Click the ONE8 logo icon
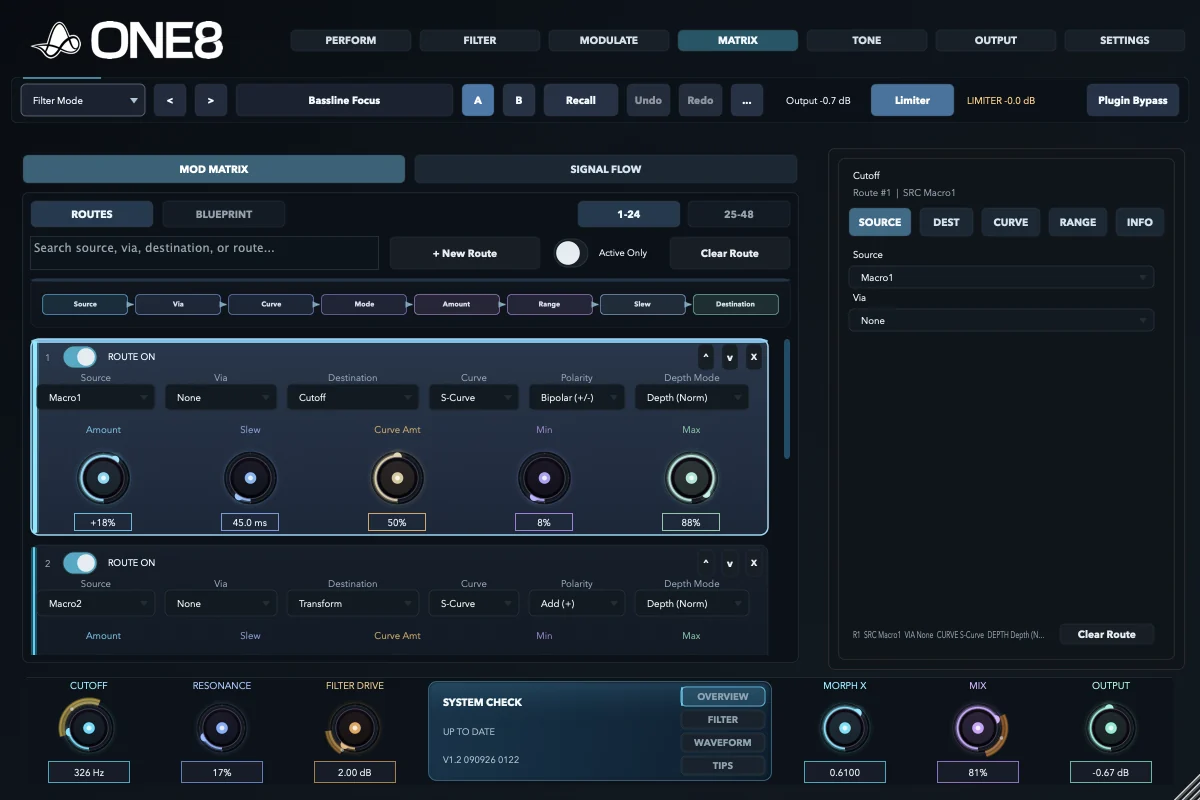 coord(57,41)
